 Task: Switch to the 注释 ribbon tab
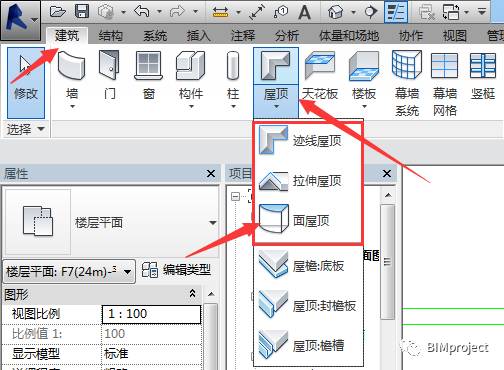point(243,35)
